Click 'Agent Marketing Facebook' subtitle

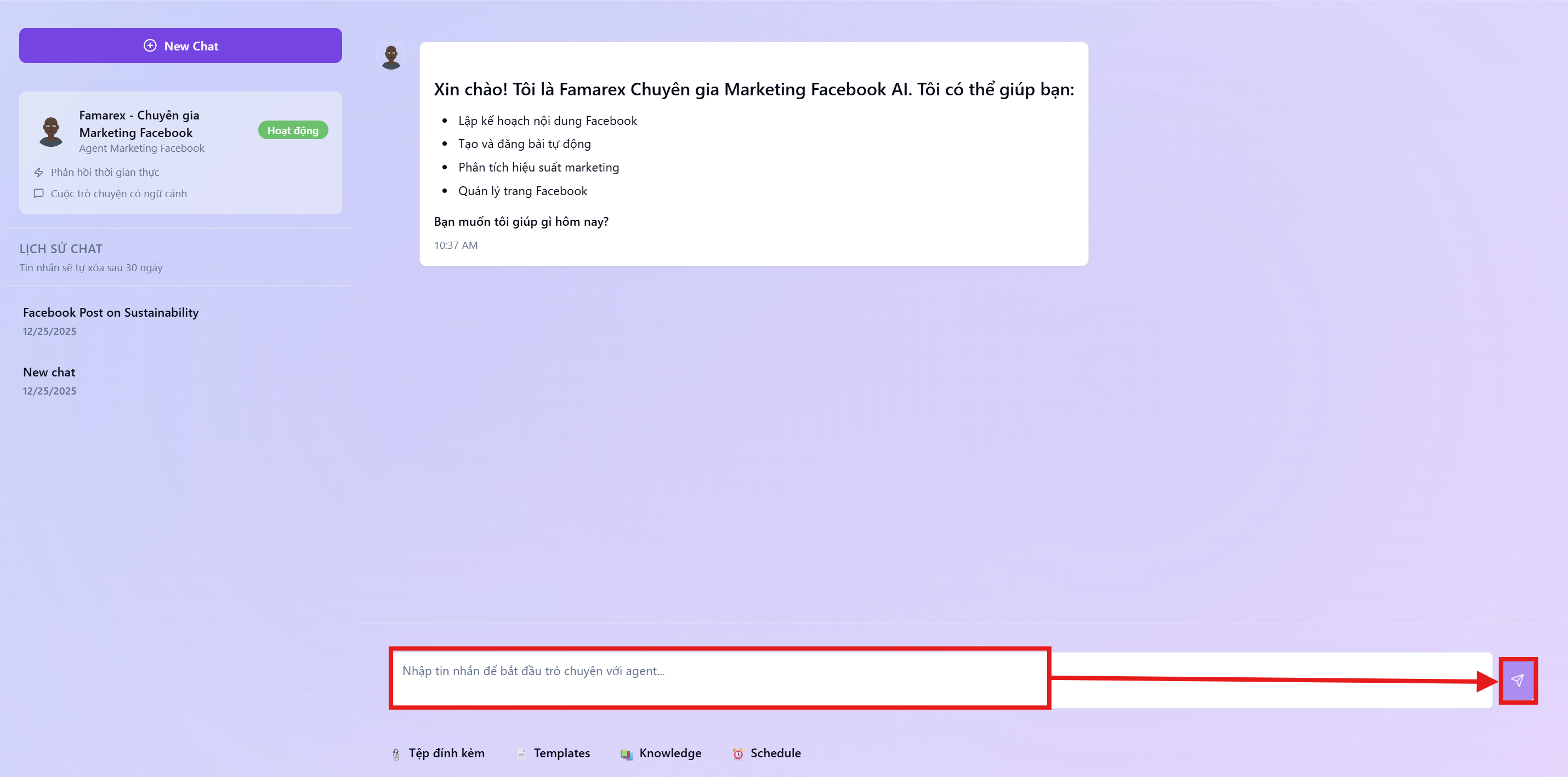(141, 148)
